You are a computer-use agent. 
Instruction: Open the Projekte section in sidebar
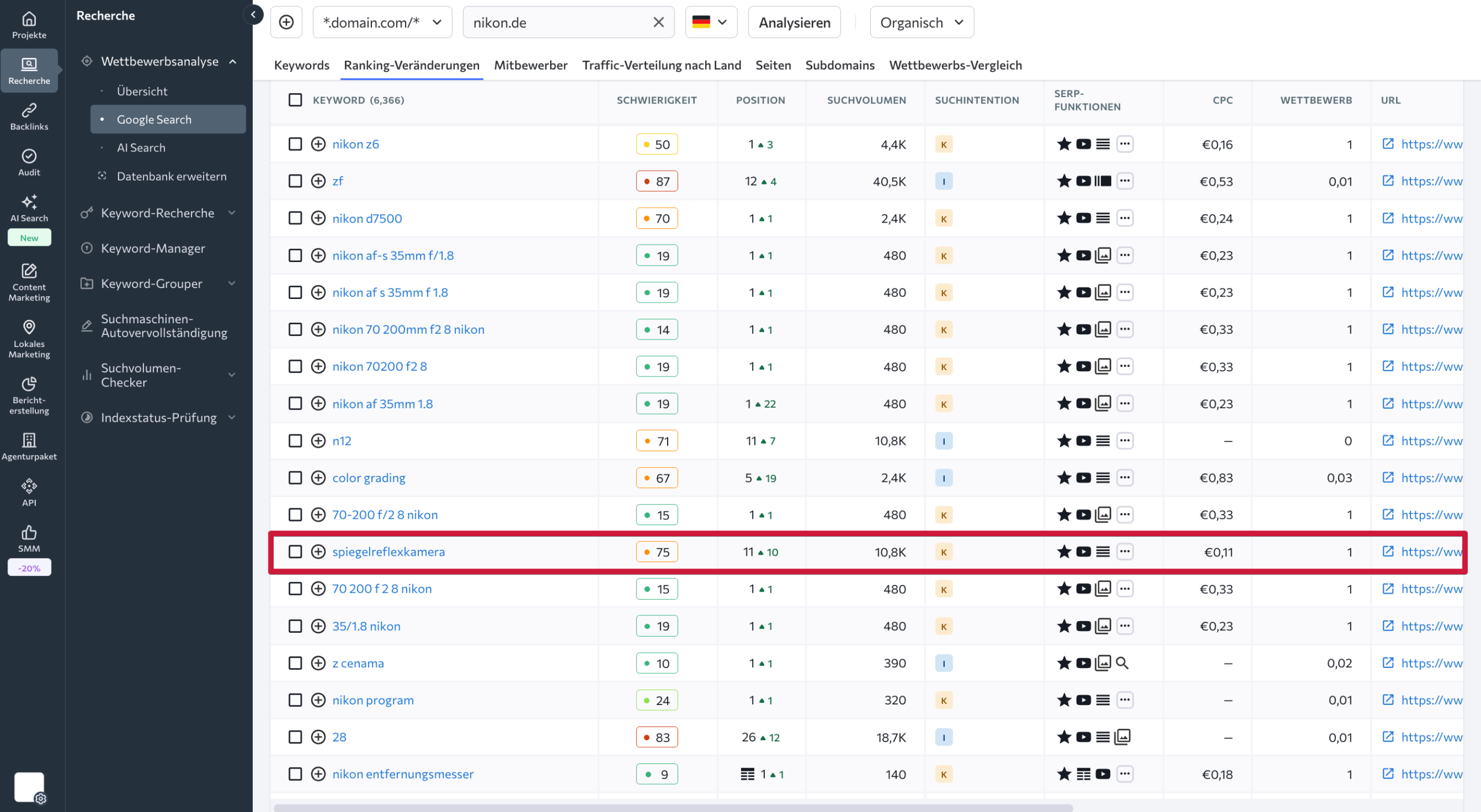tap(28, 24)
